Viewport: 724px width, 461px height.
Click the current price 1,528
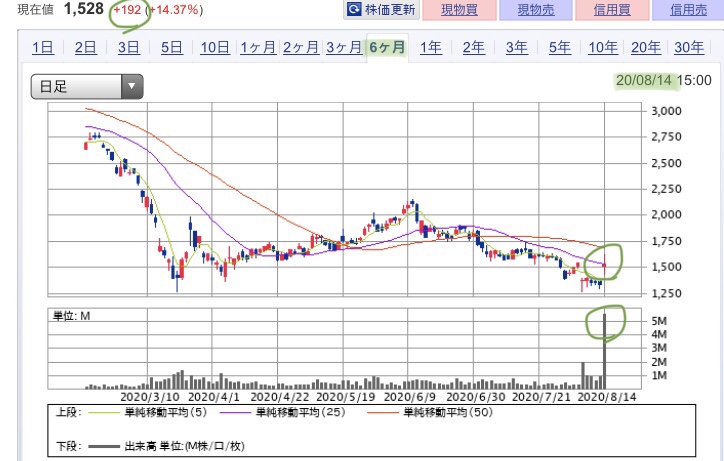click(84, 8)
